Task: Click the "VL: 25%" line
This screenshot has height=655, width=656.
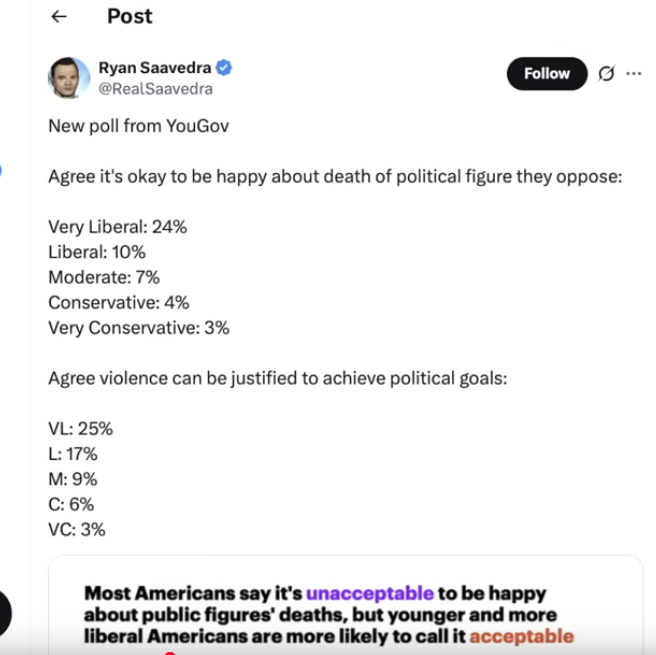Action: coord(80,429)
